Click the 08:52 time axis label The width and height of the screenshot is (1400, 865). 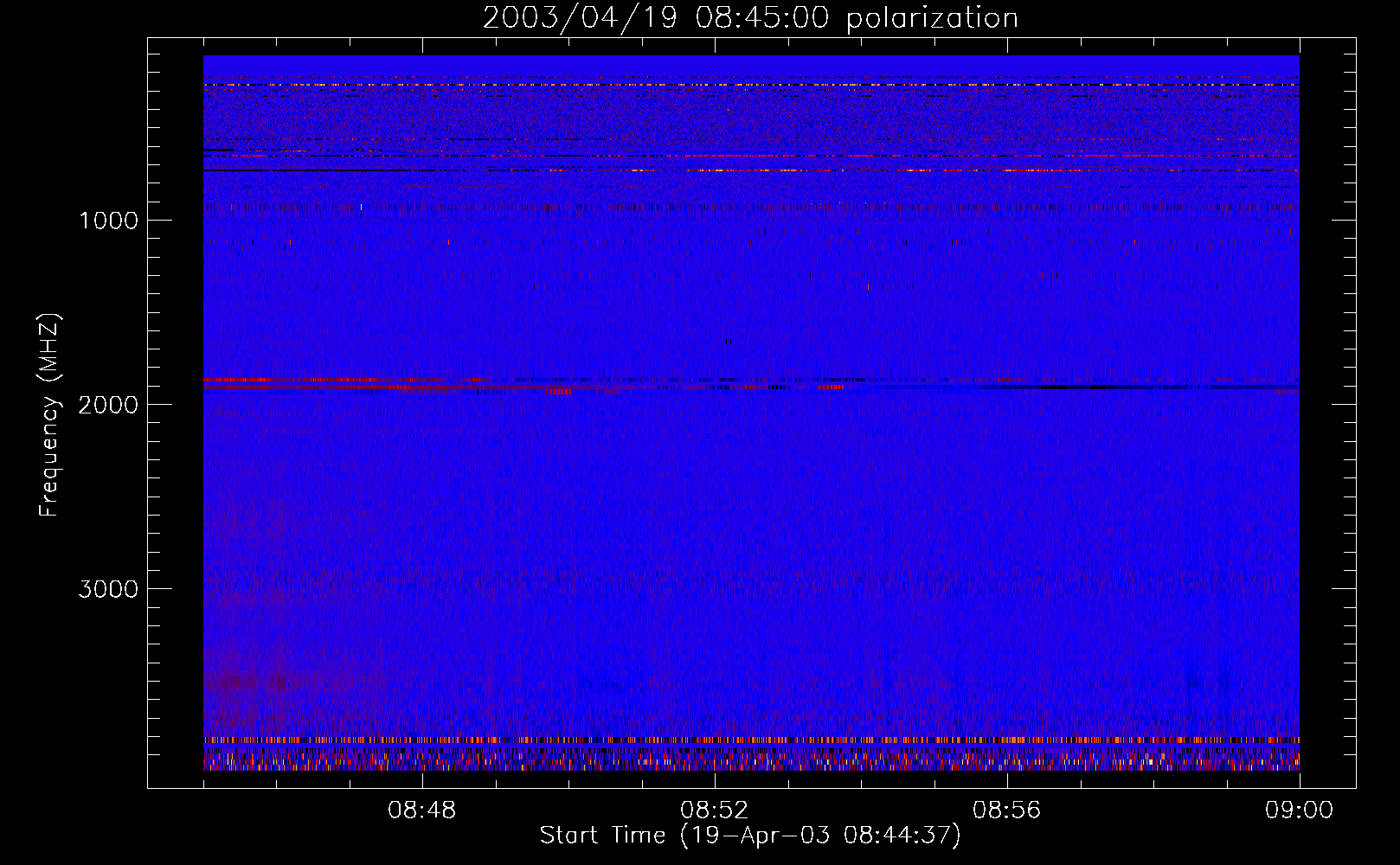[x=714, y=811]
